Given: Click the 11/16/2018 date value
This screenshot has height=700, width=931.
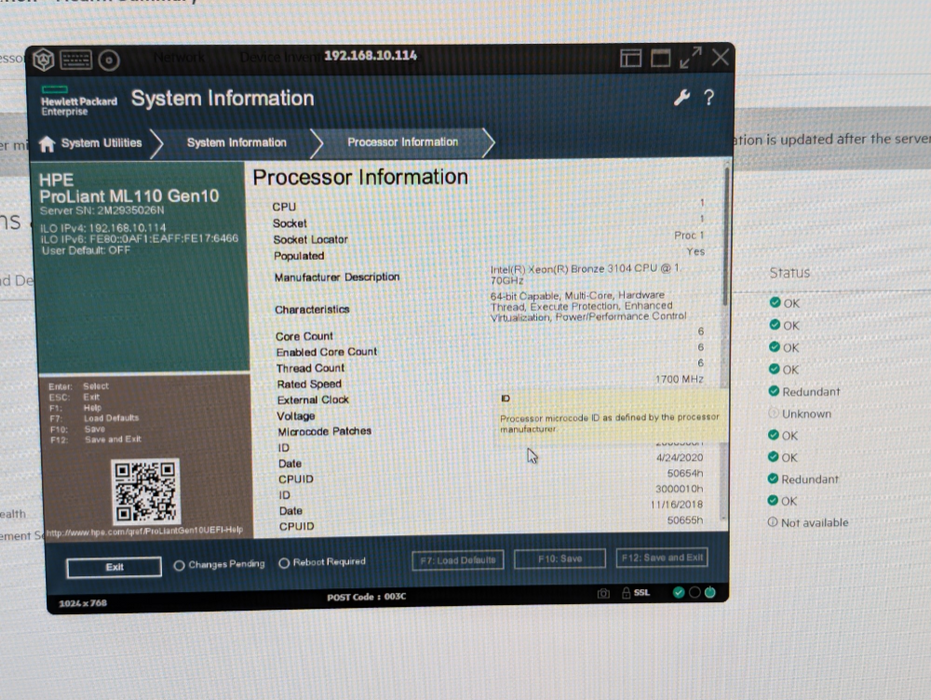Looking at the screenshot, I should point(676,505).
